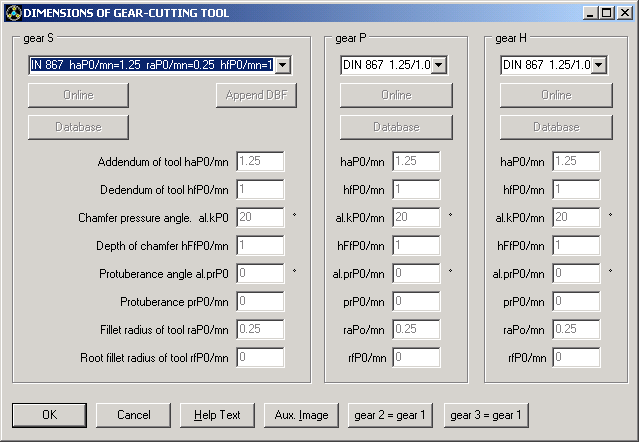Select gear H profile combo box text
Screen dimensions: 639x442
click(546, 65)
